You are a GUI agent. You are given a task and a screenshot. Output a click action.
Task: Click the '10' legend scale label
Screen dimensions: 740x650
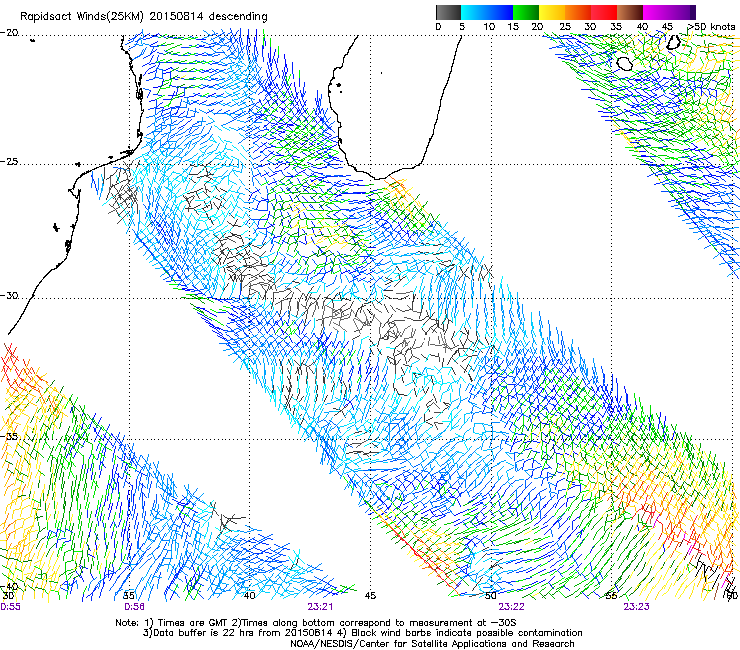pos(489,27)
